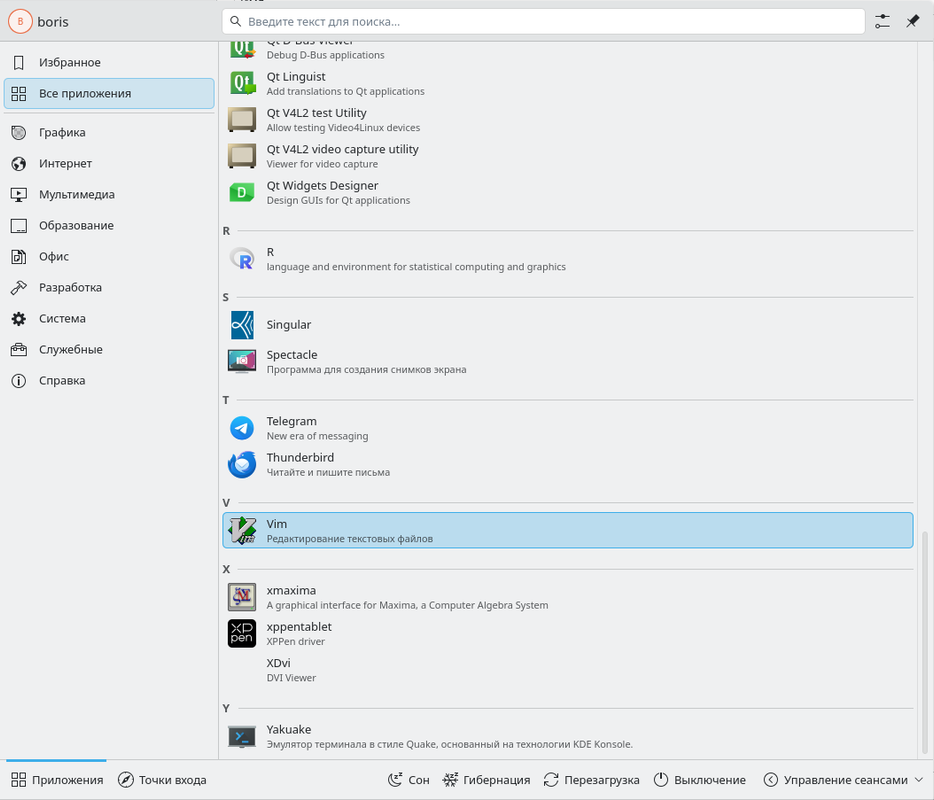Click 'Debug D-Bus applications' description
This screenshot has width=934, height=800.
click(325, 55)
